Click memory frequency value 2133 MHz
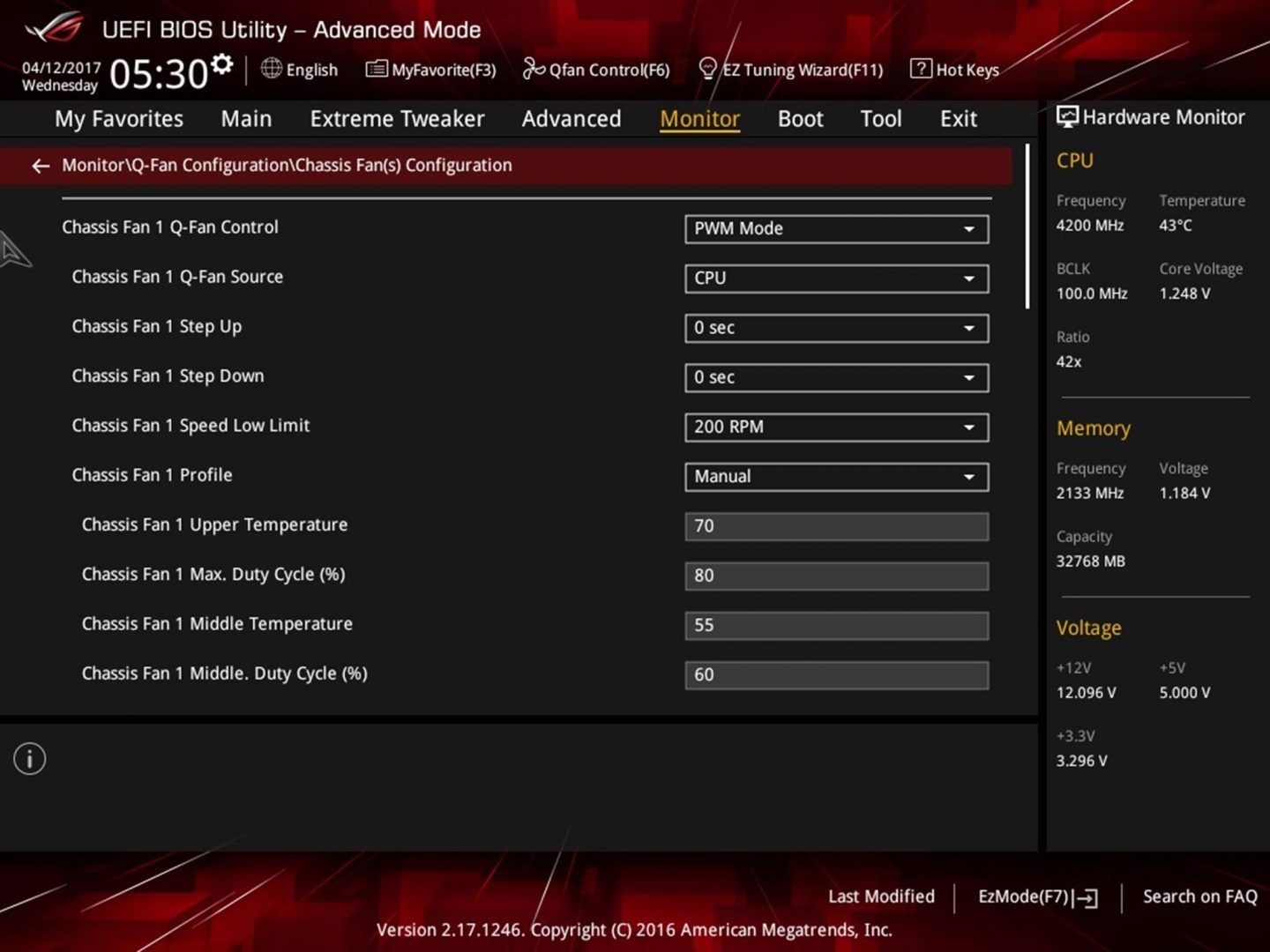 click(1090, 494)
